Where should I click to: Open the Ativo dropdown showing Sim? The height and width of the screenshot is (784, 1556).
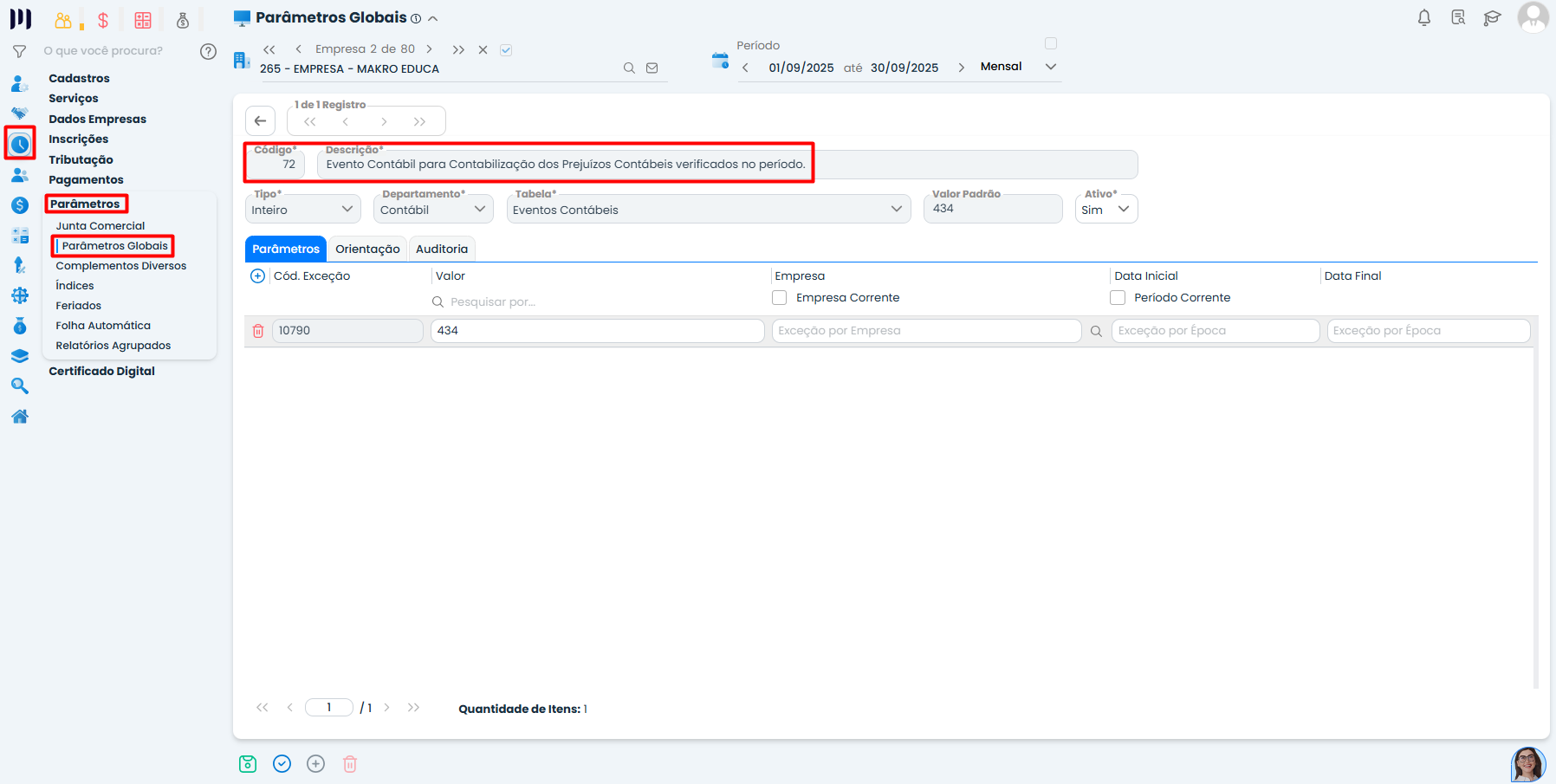(1105, 210)
